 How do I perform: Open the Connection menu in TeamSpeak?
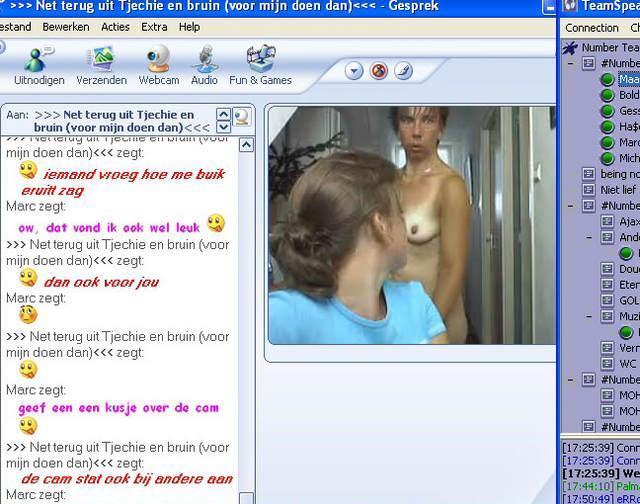click(592, 28)
